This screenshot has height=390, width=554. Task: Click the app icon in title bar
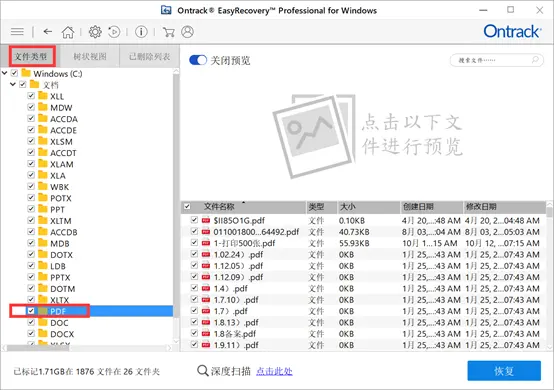[166, 10]
